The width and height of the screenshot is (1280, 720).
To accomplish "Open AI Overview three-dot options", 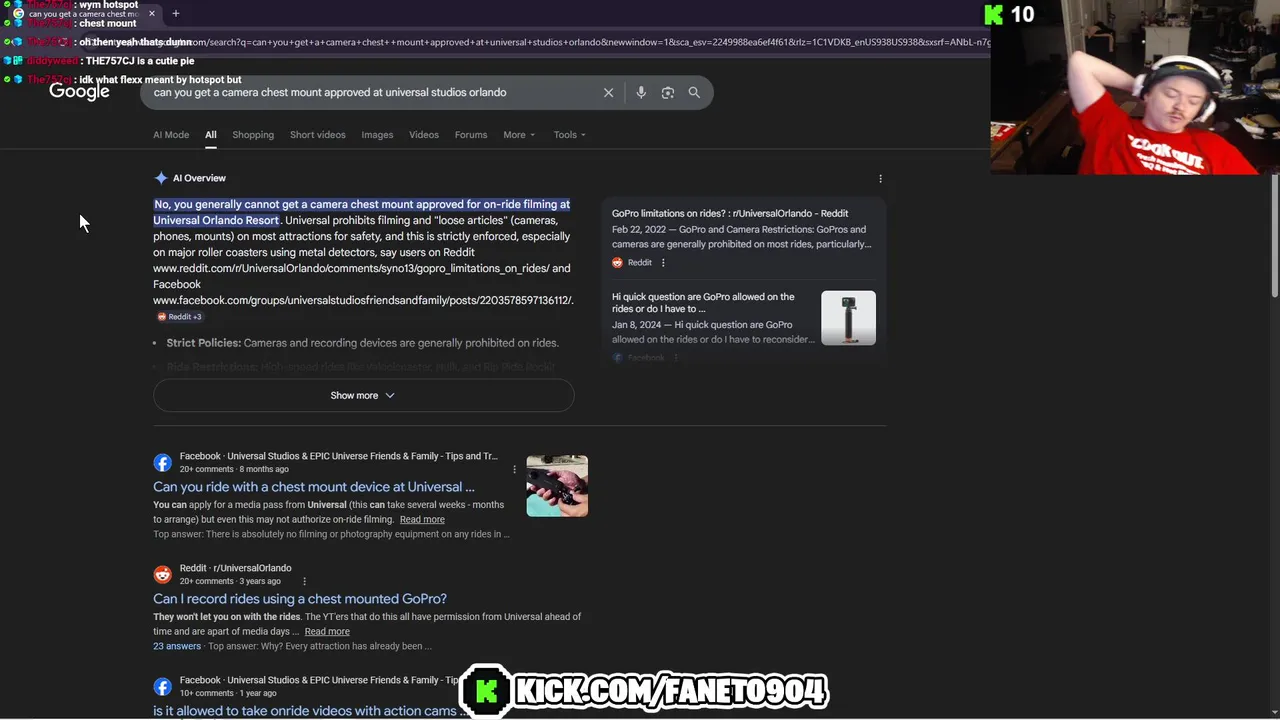I will [880, 178].
